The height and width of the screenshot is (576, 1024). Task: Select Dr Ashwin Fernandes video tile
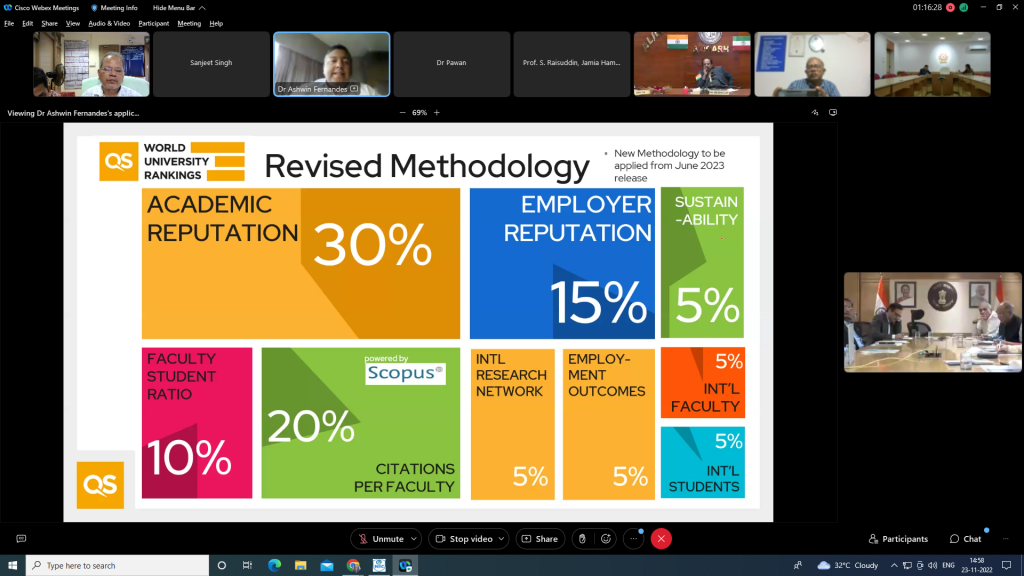(331, 64)
